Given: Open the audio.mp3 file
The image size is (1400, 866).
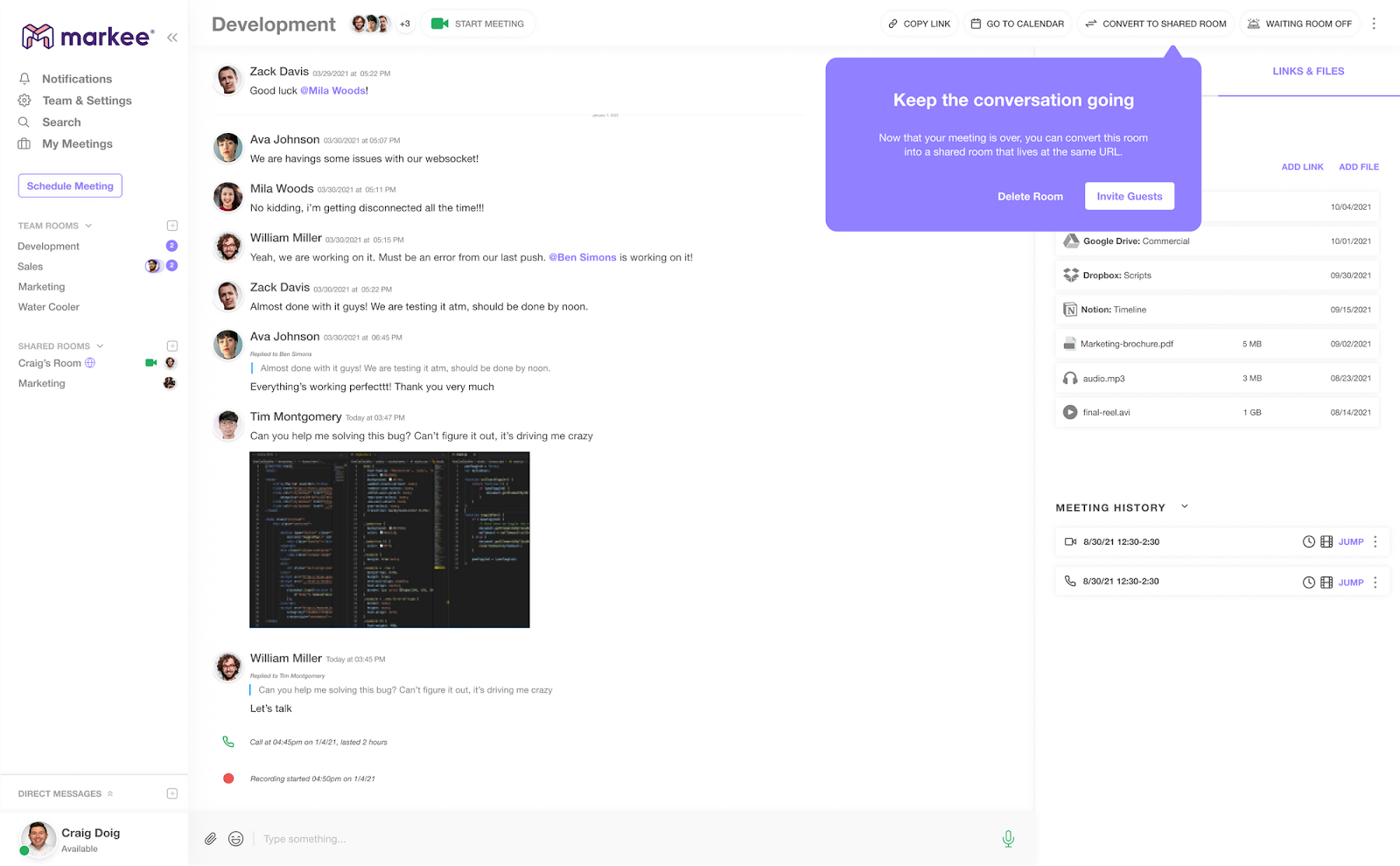Looking at the screenshot, I should [x=1217, y=379].
